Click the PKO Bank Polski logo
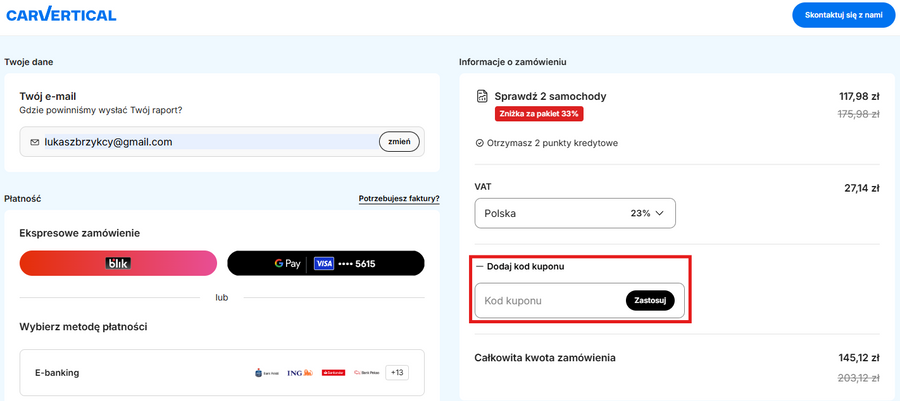Viewport: 900px width, 401px height. click(267, 373)
